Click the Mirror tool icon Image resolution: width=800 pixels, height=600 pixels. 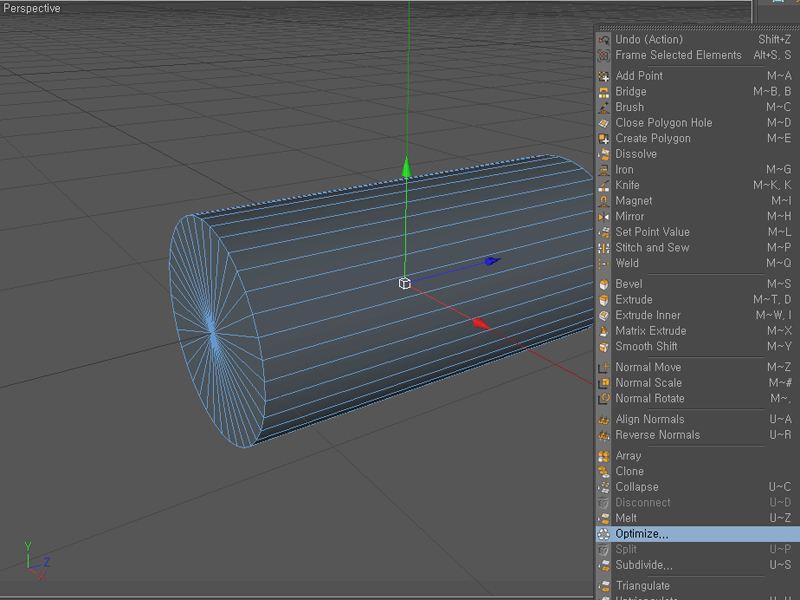click(x=604, y=216)
